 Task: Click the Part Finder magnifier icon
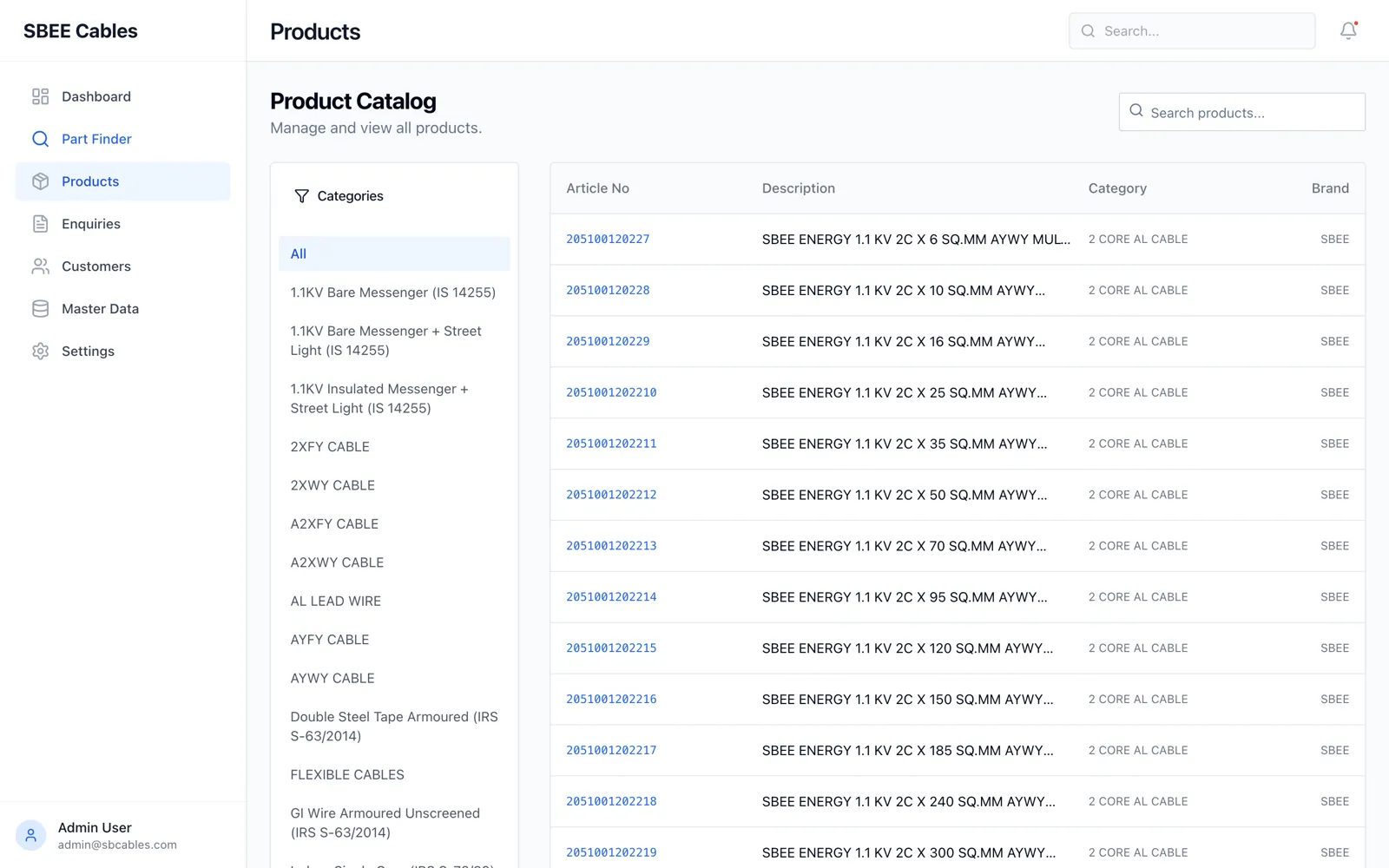(x=40, y=139)
